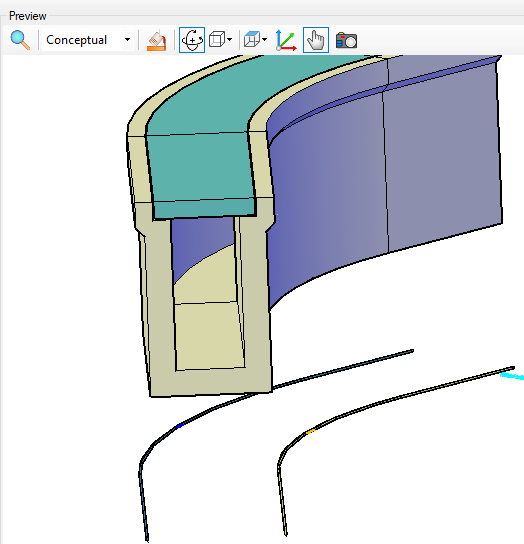This screenshot has width=524, height=544.
Task: Click the camera snapshot icon
Action: tap(346, 41)
